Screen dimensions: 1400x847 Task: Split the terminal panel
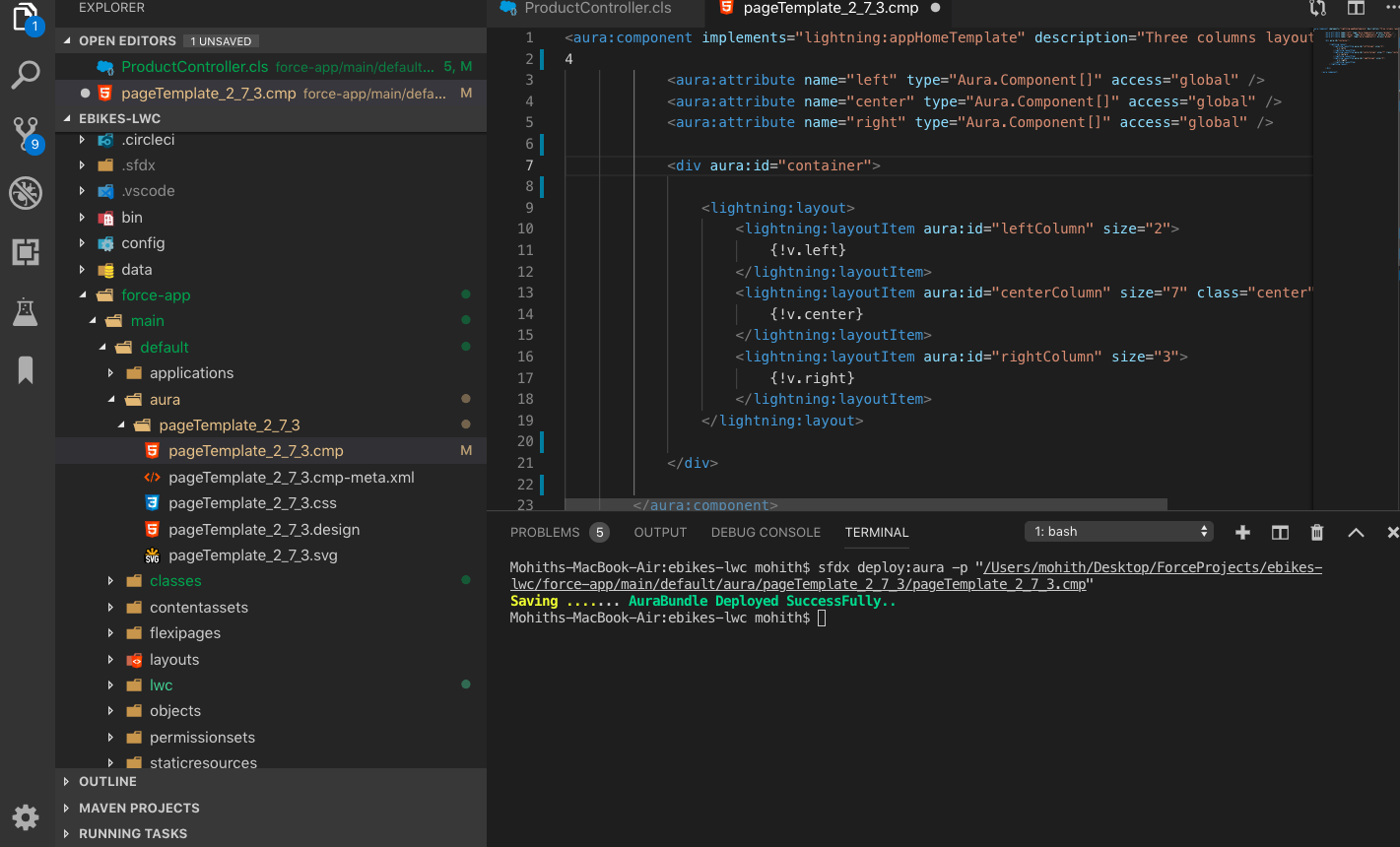(1280, 532)
